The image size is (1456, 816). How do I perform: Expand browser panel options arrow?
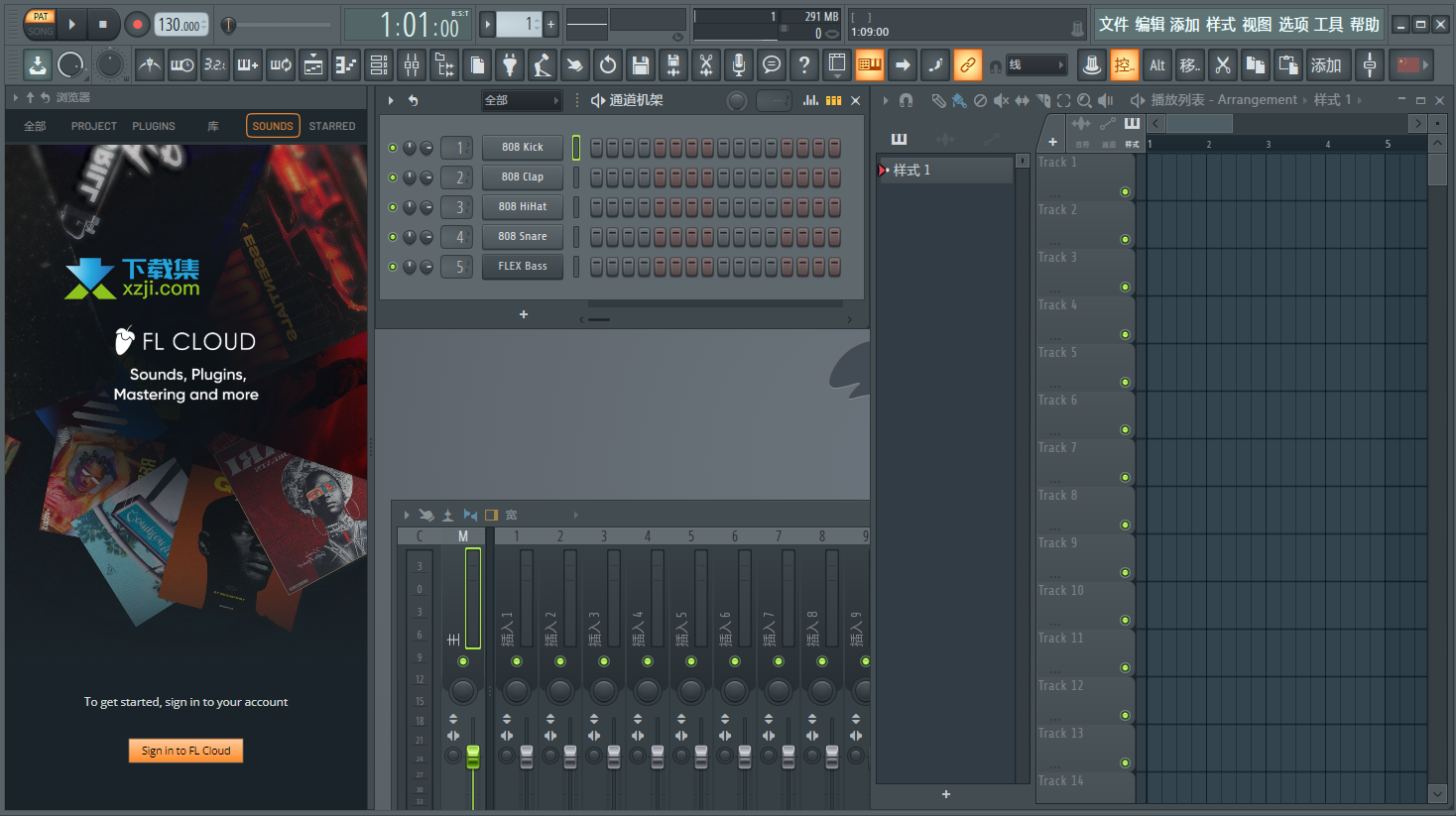(16, 97)
